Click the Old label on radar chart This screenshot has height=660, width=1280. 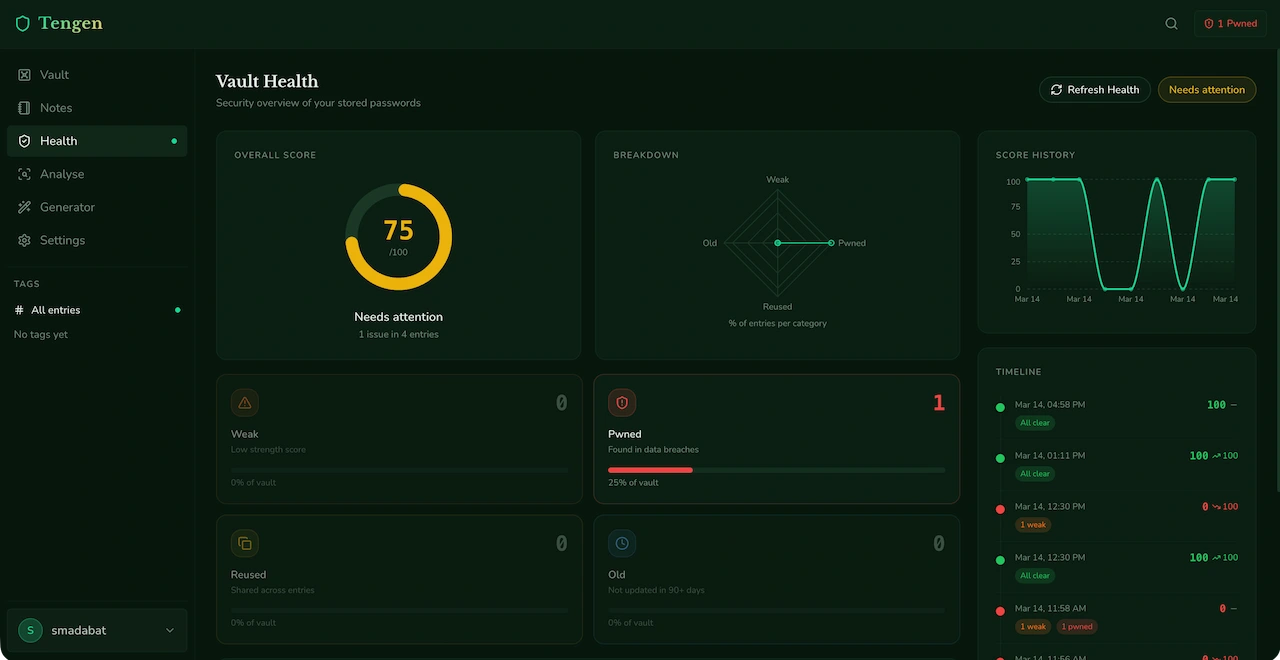(x=710, y=243)
